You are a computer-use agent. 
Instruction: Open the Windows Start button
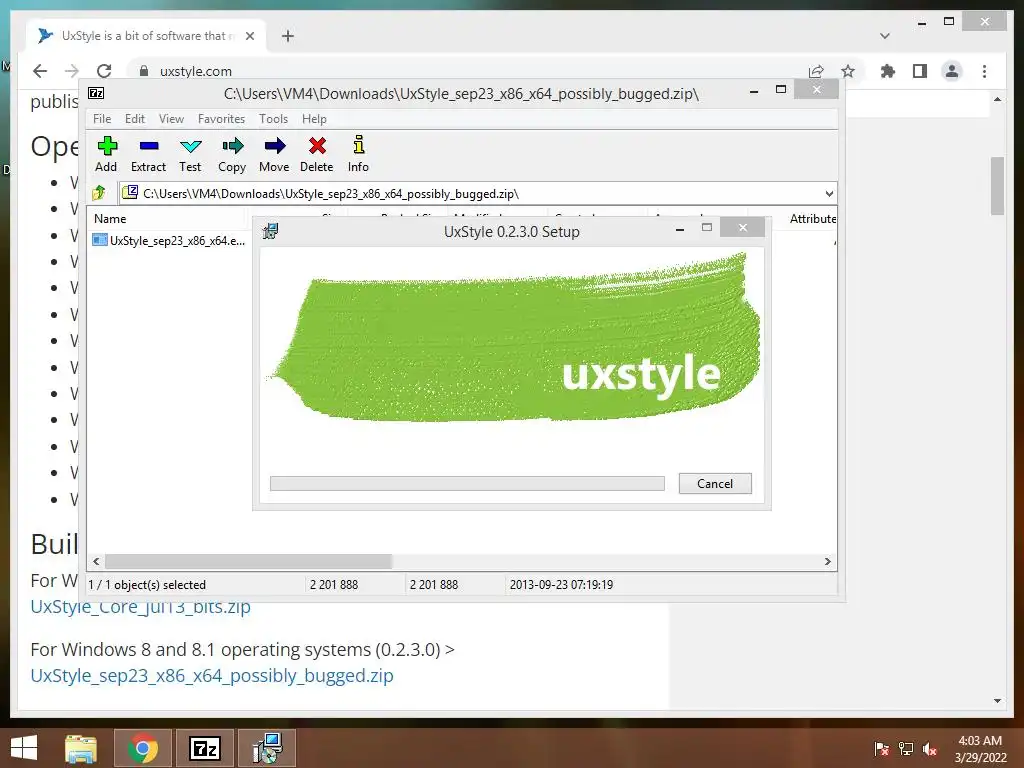[x=24, y=748]
